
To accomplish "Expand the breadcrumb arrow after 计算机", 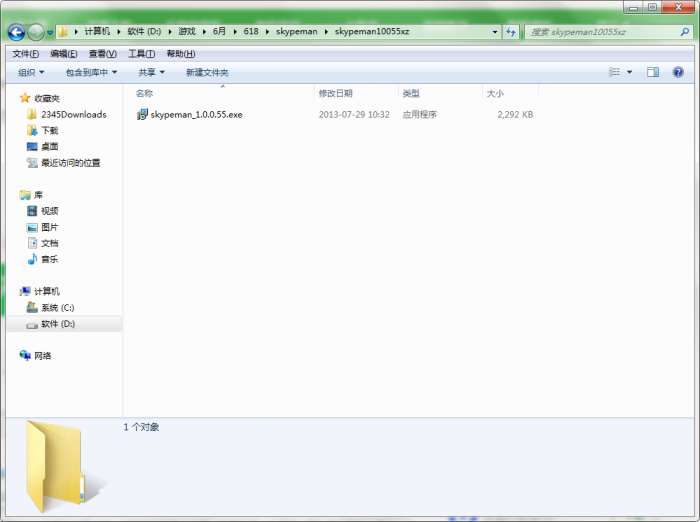I will tap(119, 32).
